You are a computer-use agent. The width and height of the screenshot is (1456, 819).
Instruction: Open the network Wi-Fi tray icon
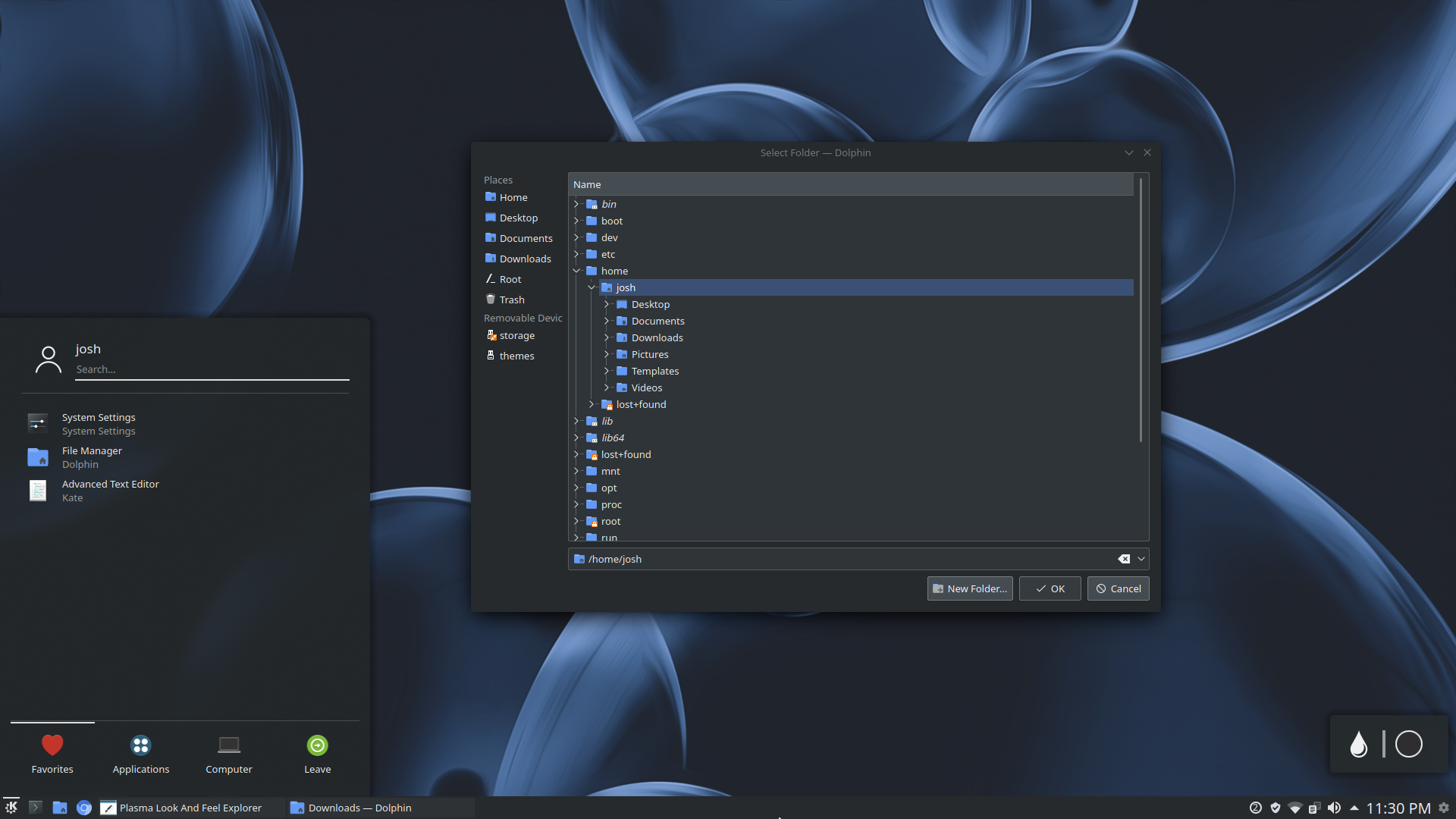coord(1295,808)
